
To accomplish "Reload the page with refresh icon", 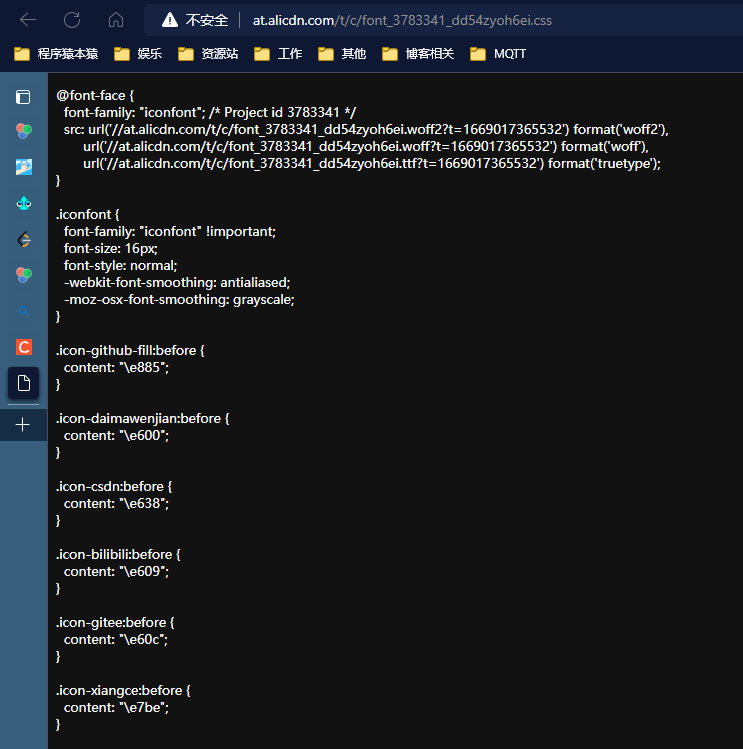I will (x=72, y=20).
